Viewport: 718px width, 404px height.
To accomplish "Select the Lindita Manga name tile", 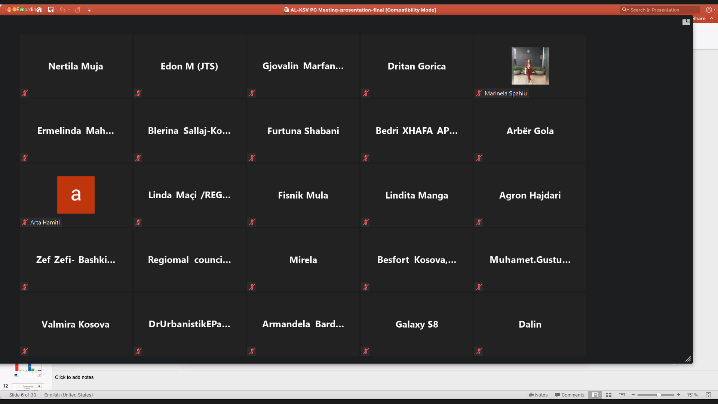I will click(417, 195).
